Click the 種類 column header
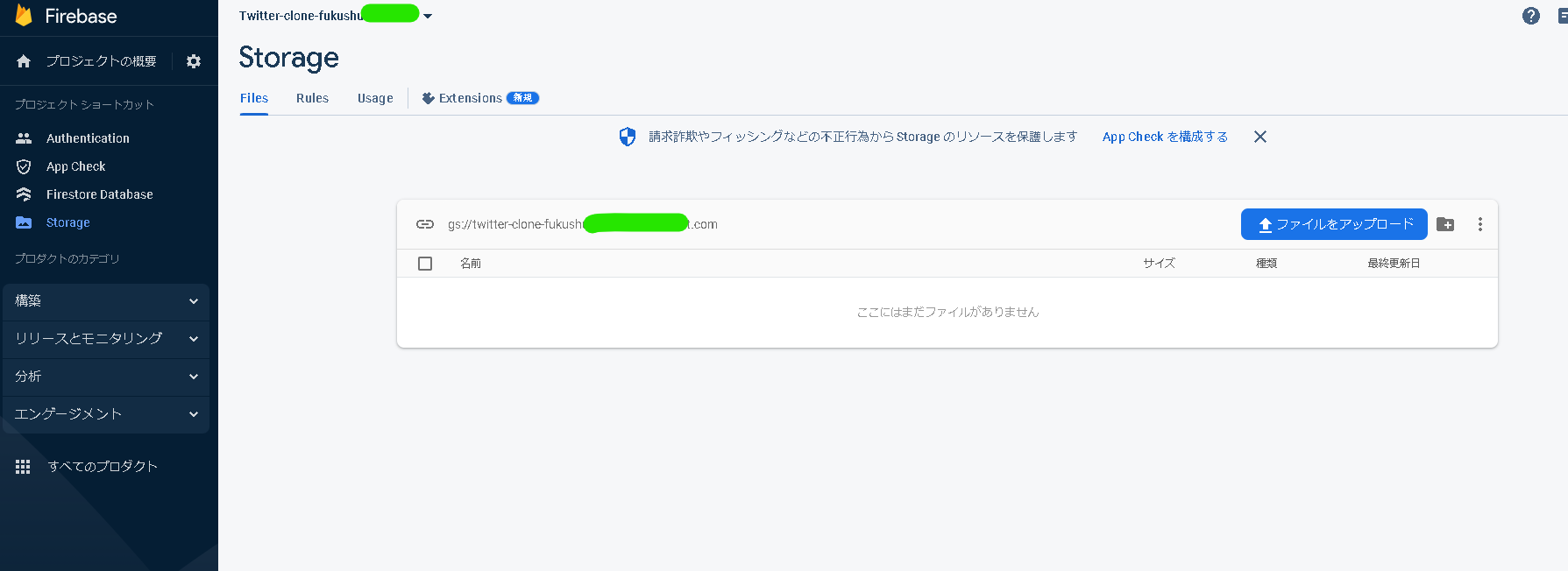Viewport: 1568px width, 571px height. coord(1266,264)
